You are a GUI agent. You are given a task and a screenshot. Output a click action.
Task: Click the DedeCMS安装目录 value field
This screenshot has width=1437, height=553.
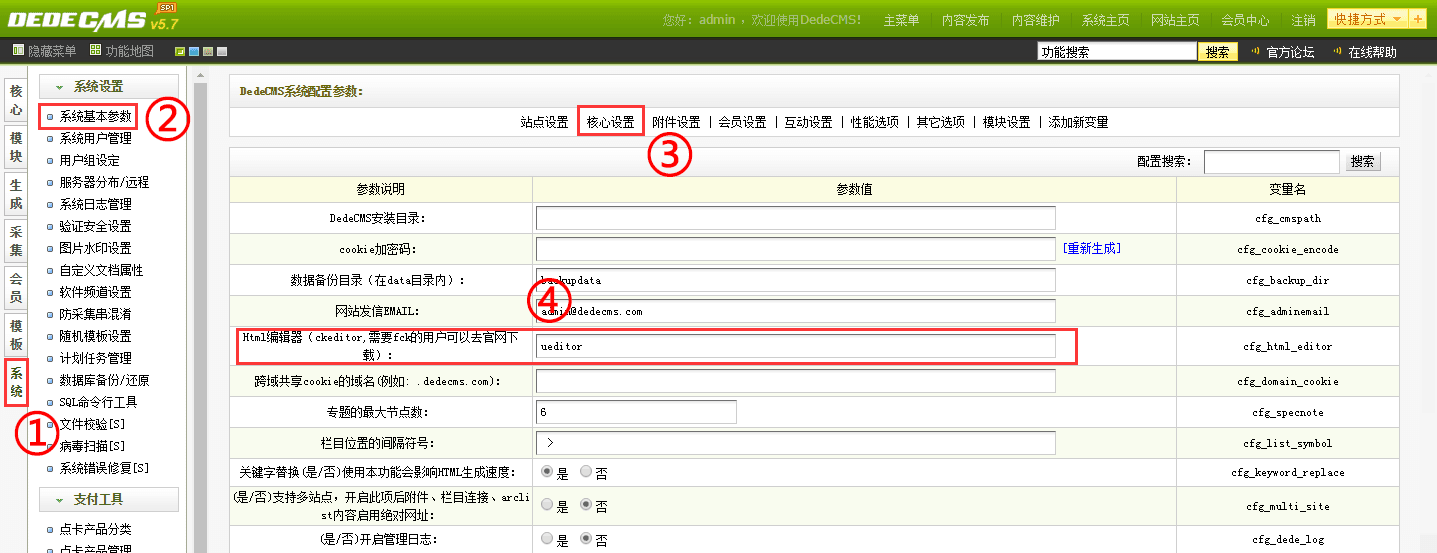[796, 218]
